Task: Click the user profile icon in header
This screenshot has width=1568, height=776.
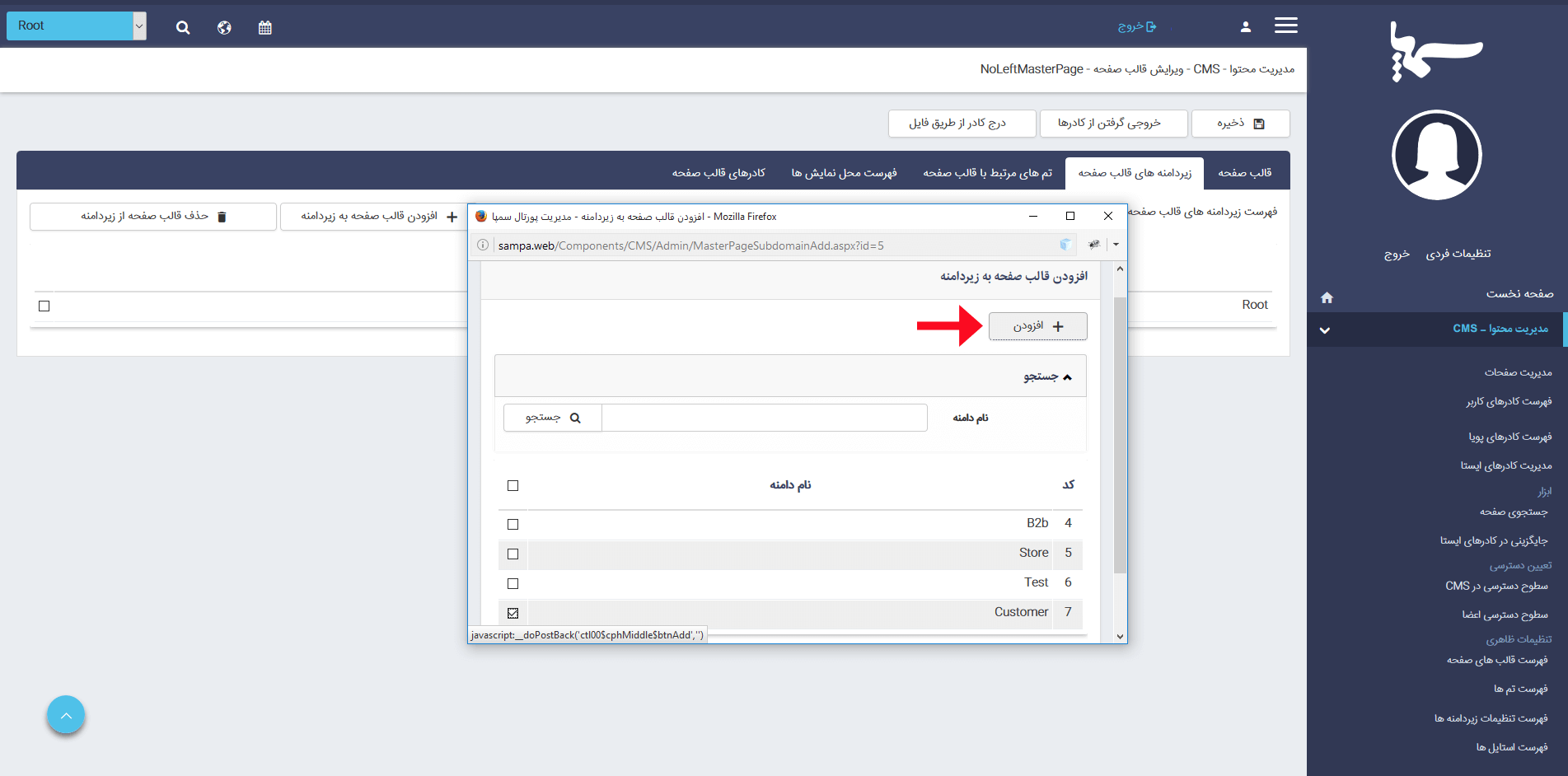Action: 1245,27
